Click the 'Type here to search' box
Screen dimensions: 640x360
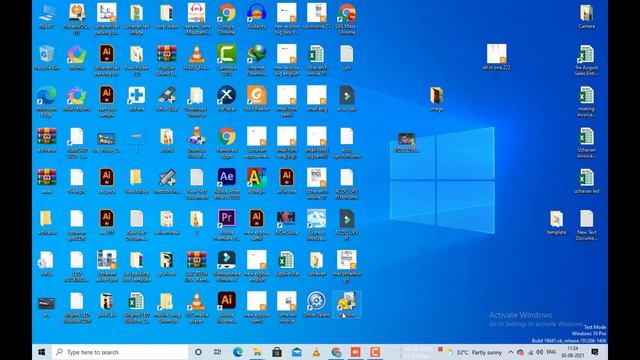[x=120, y=352]
